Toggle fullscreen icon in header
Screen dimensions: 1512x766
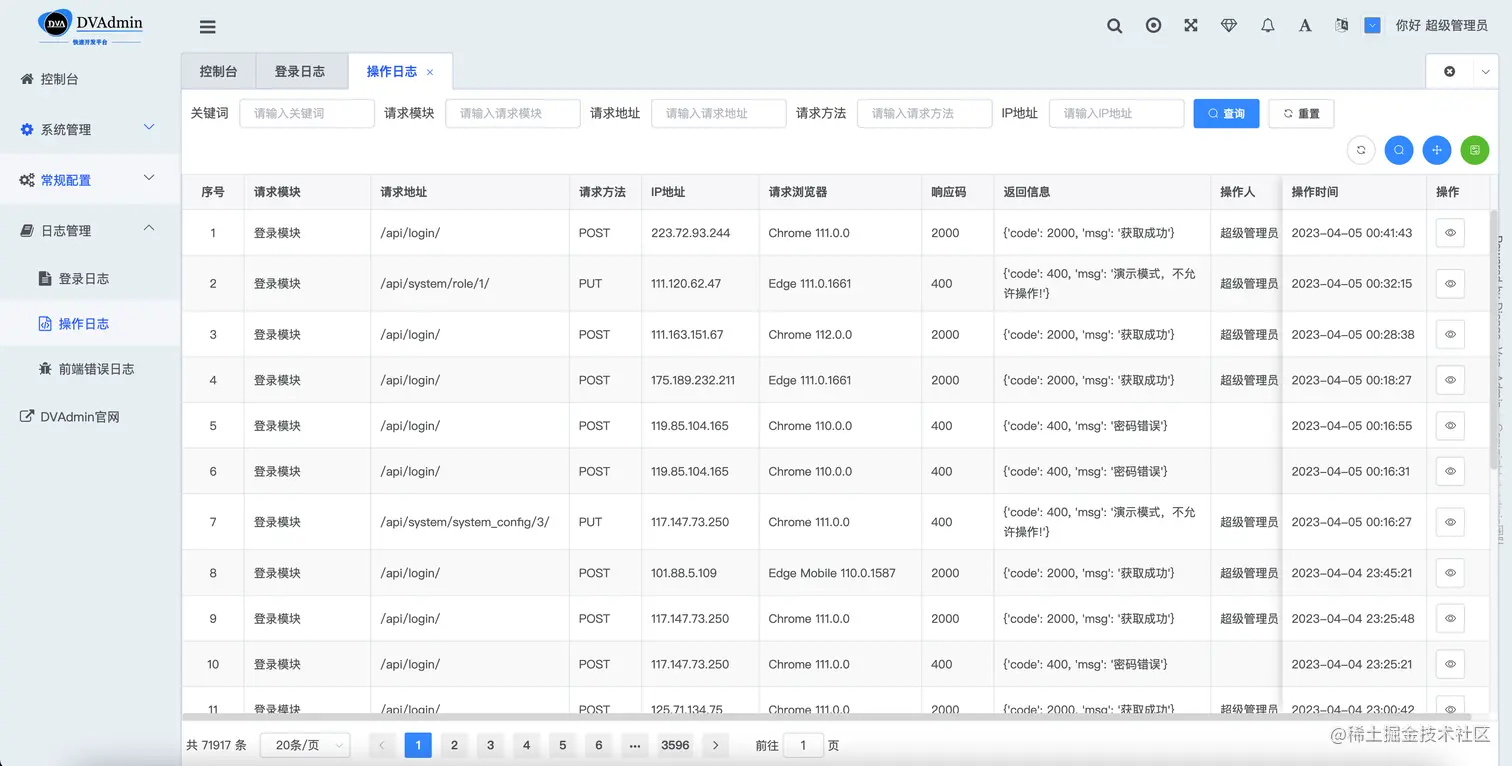pos(1191,26)
